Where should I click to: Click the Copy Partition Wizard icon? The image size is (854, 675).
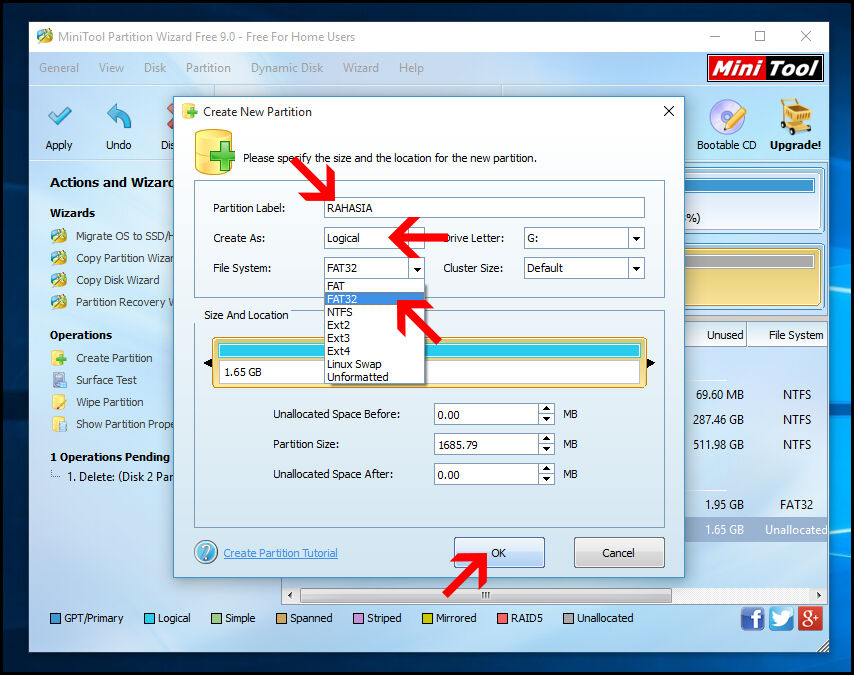59,258
